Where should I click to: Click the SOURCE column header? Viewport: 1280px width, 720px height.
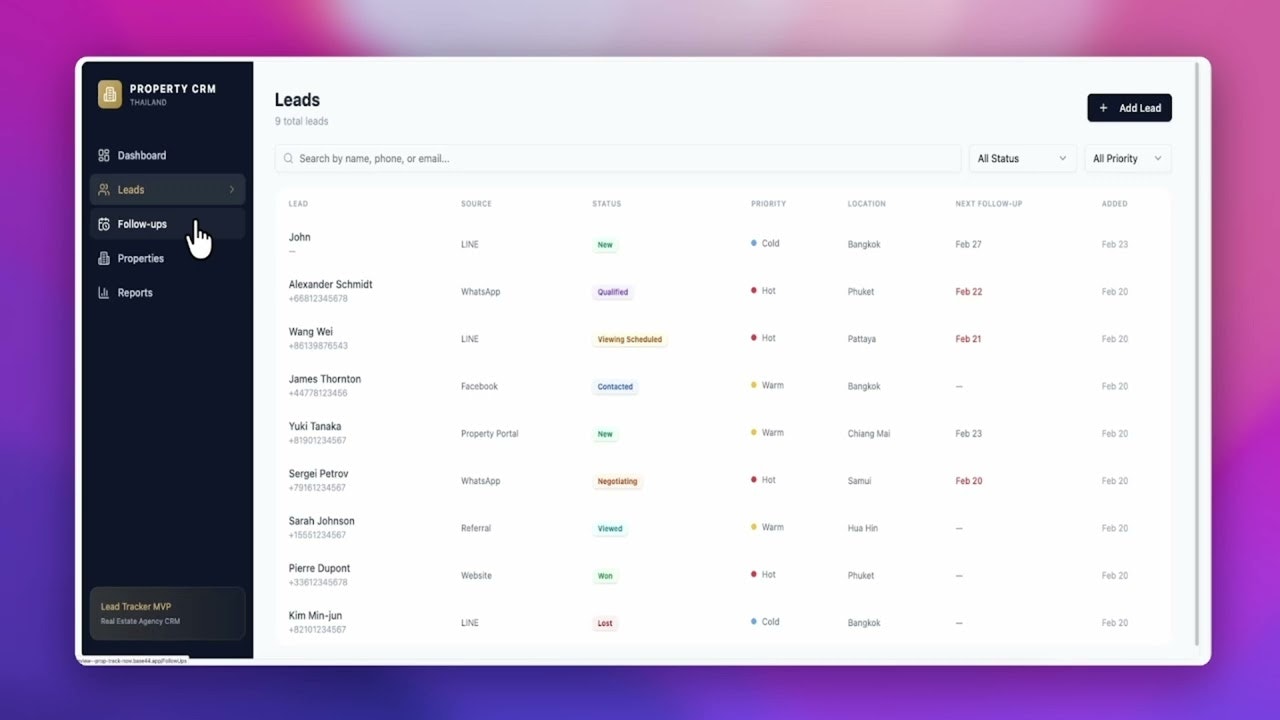[x=476, y=204]
